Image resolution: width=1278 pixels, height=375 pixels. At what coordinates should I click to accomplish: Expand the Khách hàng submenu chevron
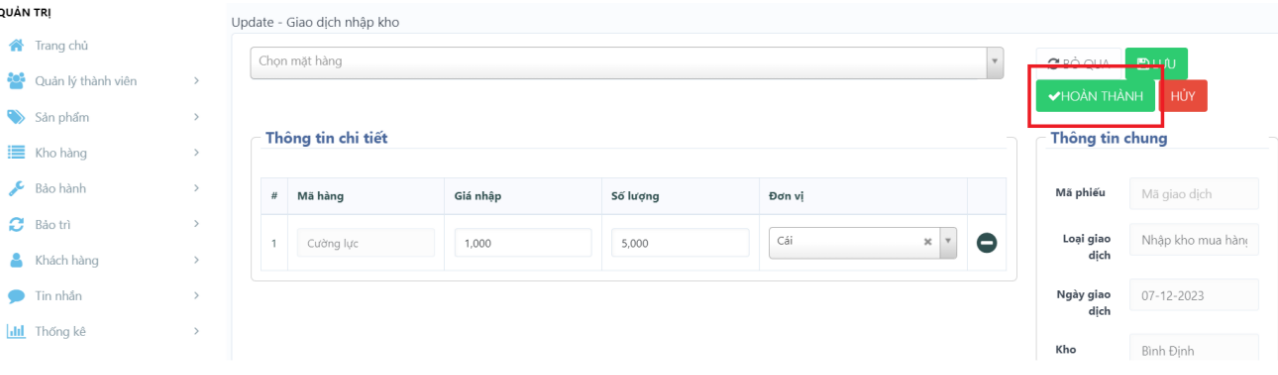click(x=196, y=260)
